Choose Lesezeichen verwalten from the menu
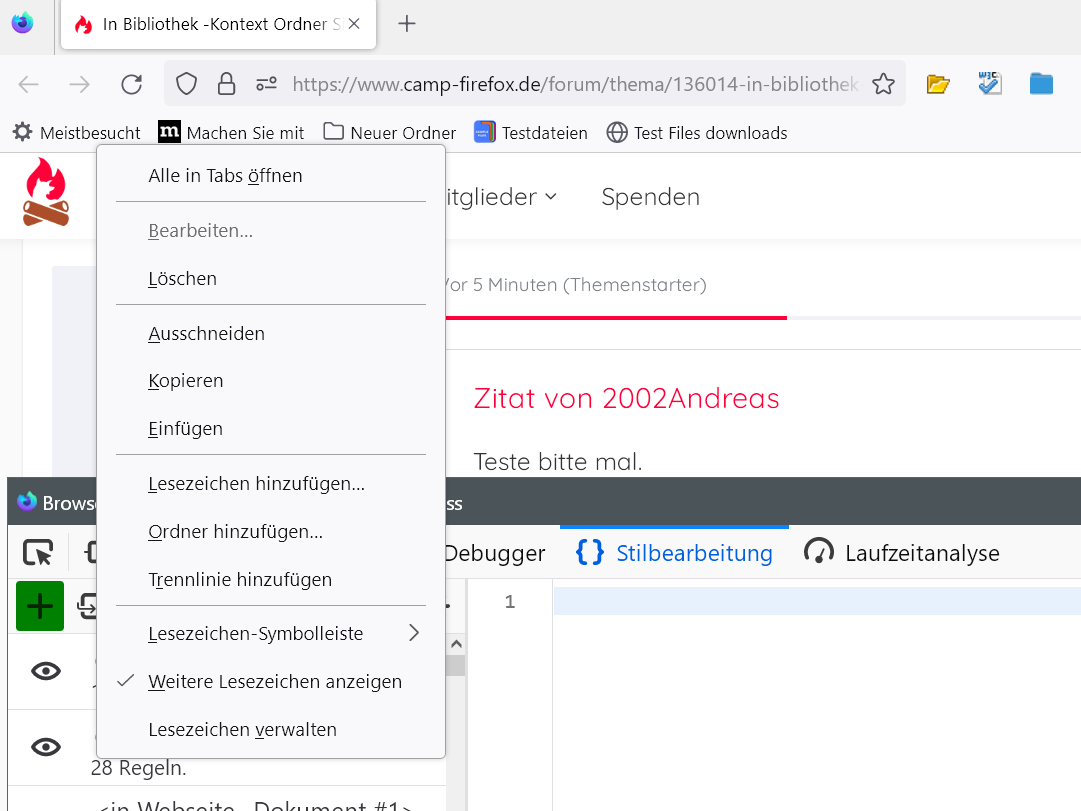The image size is (1081, 811). [242, 730]
